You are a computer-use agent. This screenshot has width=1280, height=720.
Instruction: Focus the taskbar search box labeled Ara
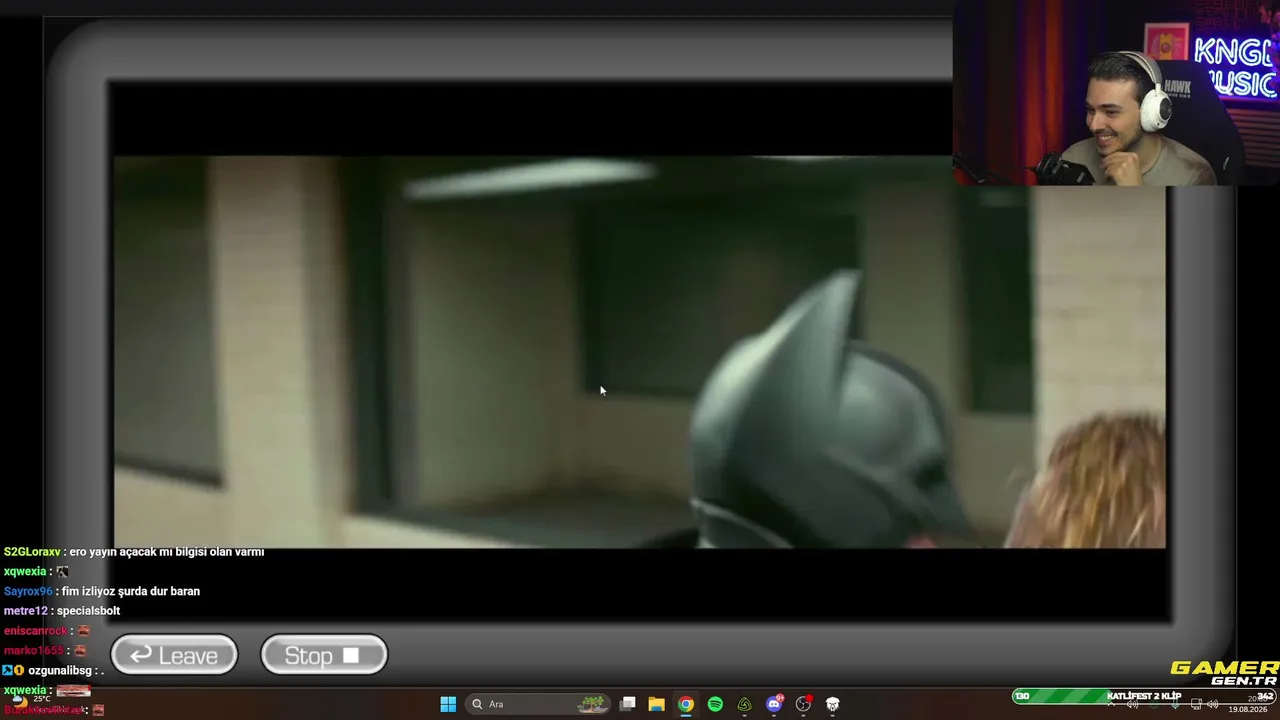(540, 704)
